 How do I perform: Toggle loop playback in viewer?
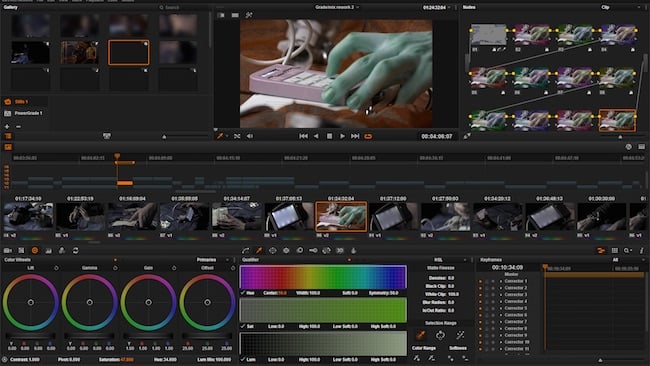[368, 136]
